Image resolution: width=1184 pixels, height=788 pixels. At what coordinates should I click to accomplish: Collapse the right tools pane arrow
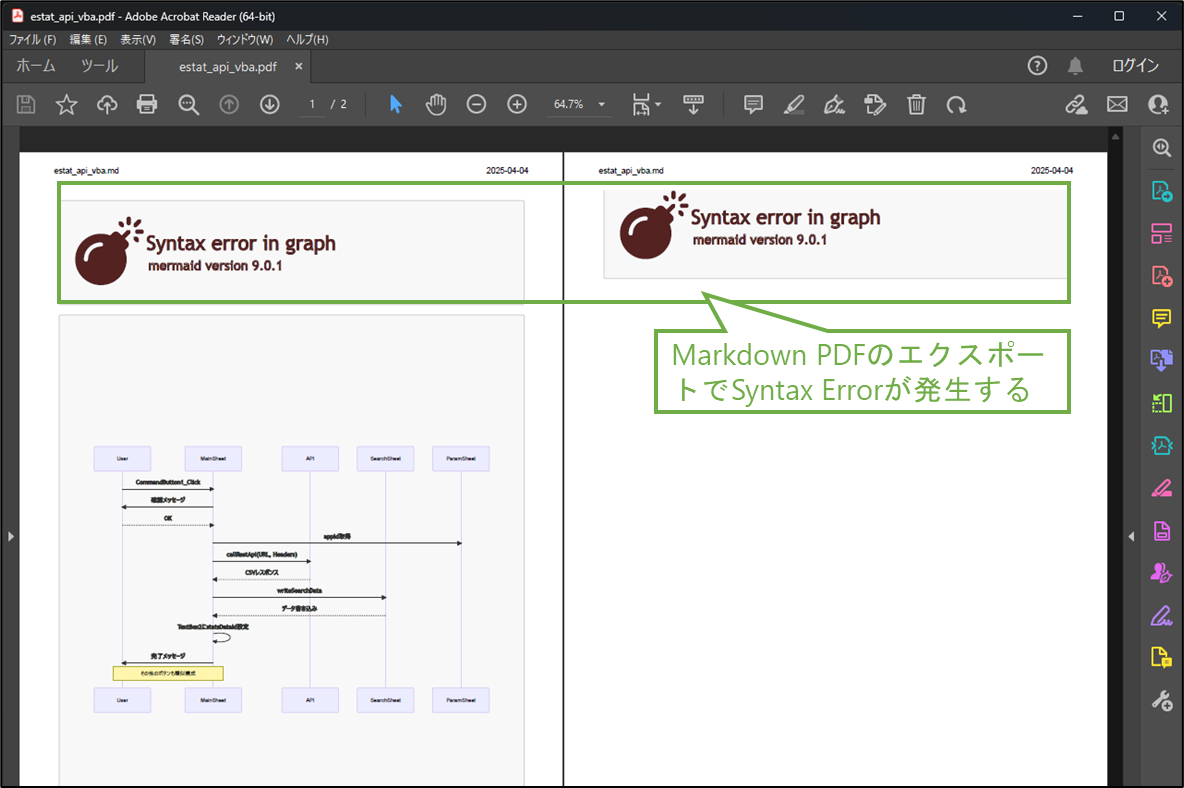(x=1131, y=537)
